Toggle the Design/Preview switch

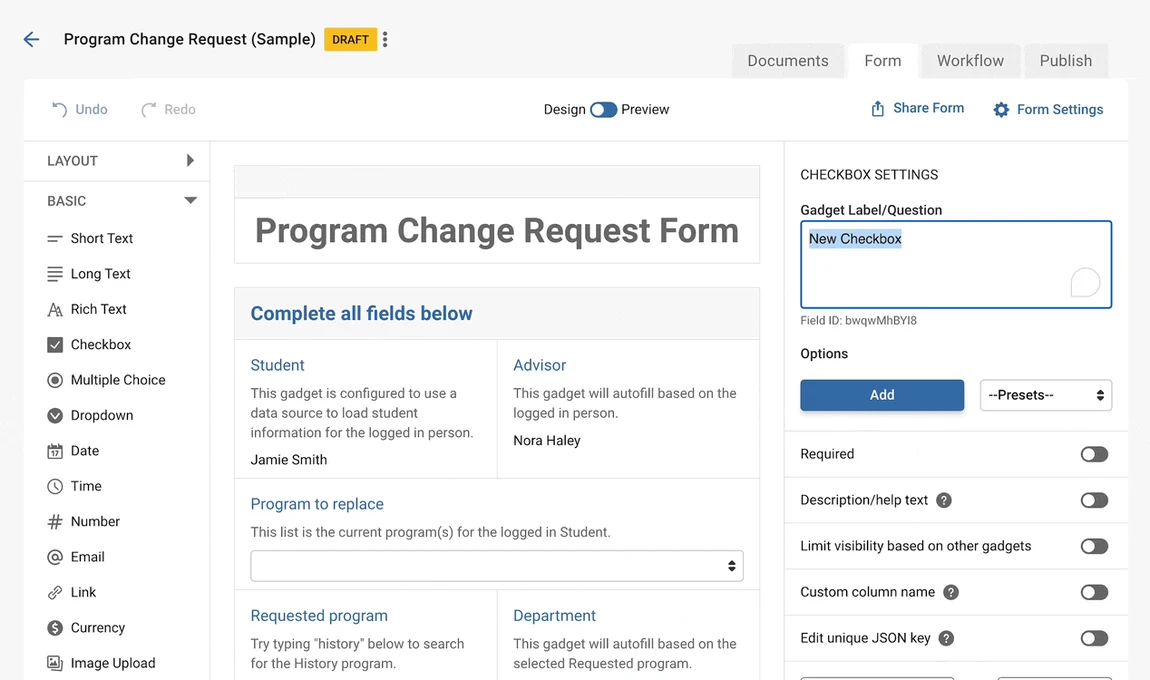[604, 109]
